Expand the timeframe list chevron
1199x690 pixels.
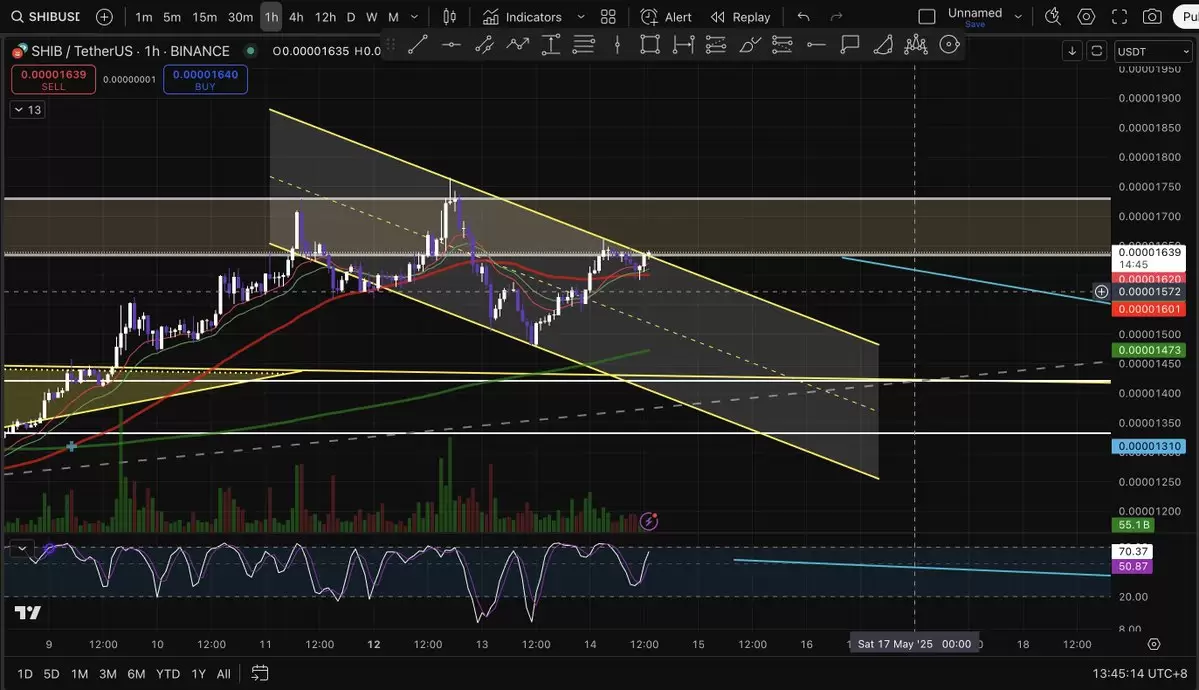414,17
